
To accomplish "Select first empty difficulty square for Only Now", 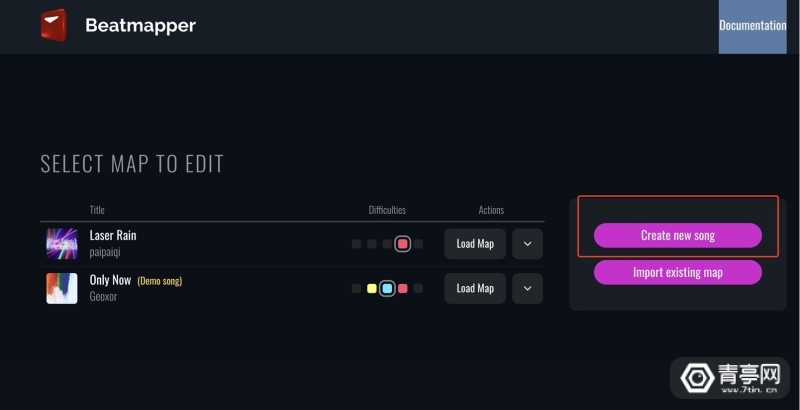I will tap(357, 289).
